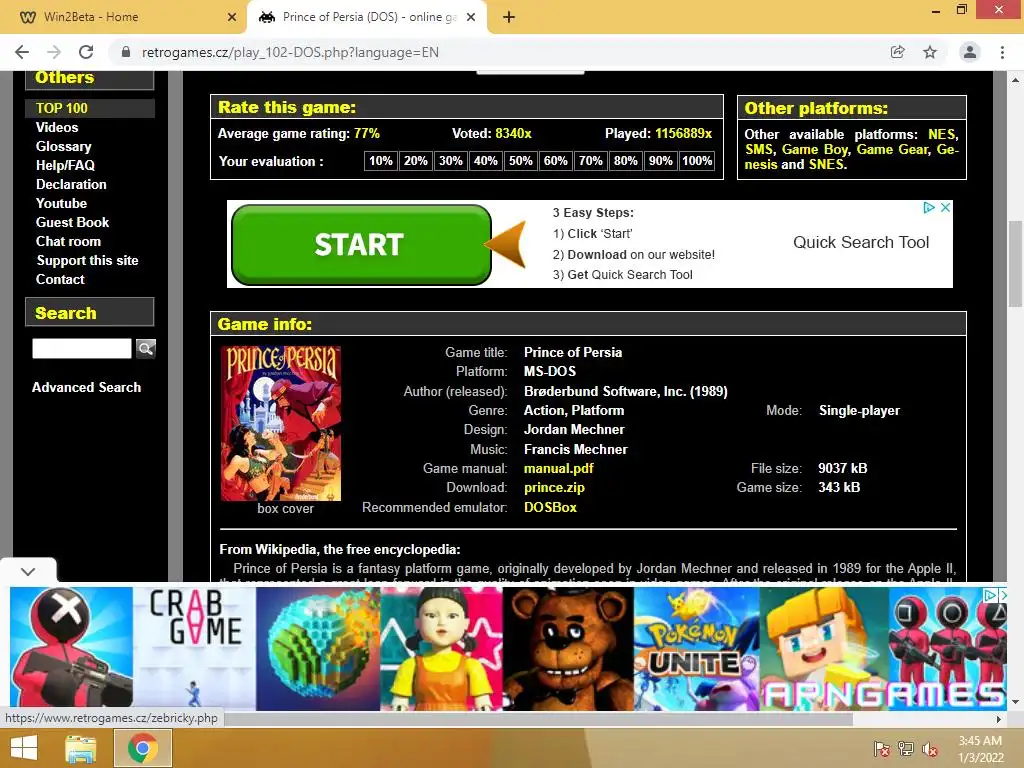Image resolution: width=1024 pixels, height=768 pixels.
Task: Open Guest Book sidebar link
Action: (x=72, y=222)
